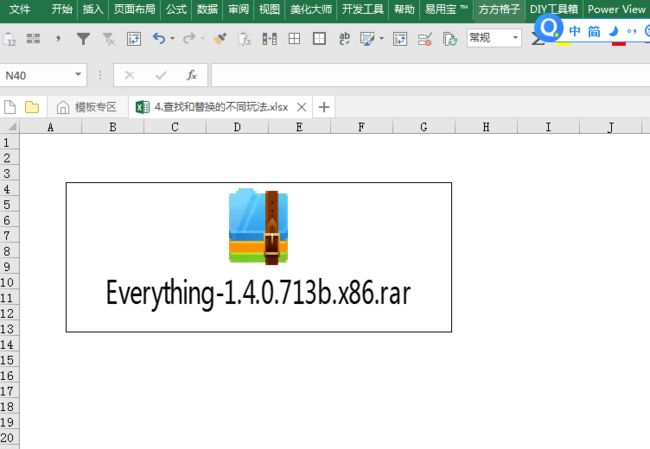Open the 公式 ribbon tab
Screen dimensions: 650x449
pos(176,9)
